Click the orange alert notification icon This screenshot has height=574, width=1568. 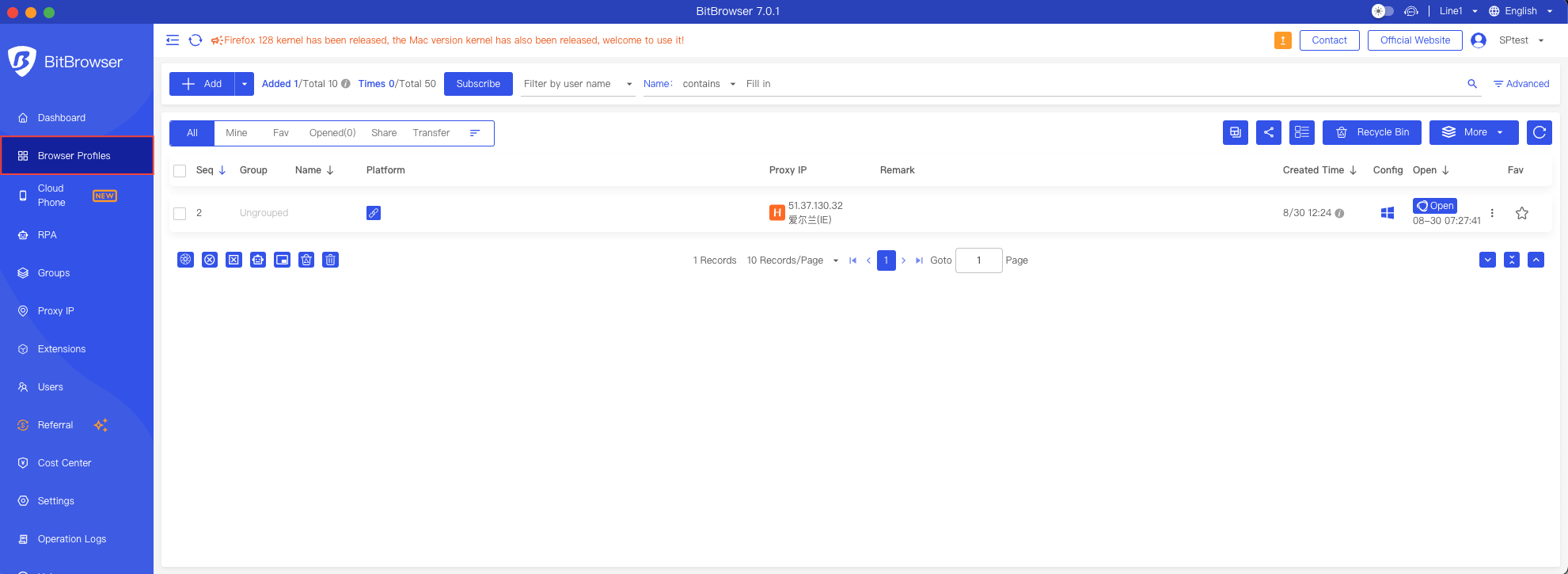1283,40
